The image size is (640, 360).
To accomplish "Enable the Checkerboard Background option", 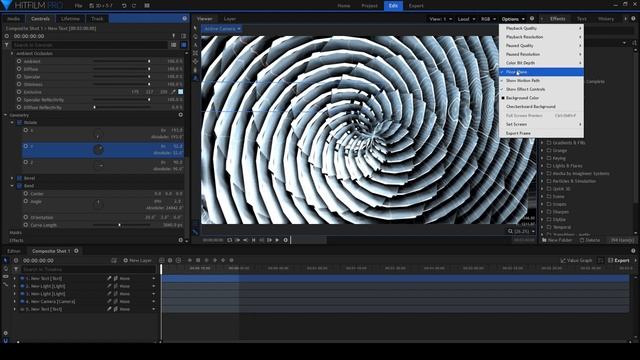I will pos(541,107).
